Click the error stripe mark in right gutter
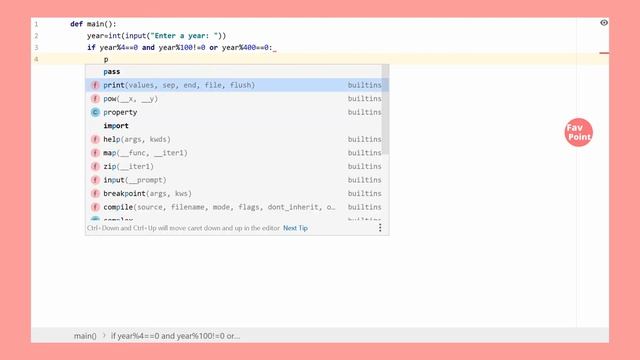Screen dimensions: 640x360 (x=604, y=53)
